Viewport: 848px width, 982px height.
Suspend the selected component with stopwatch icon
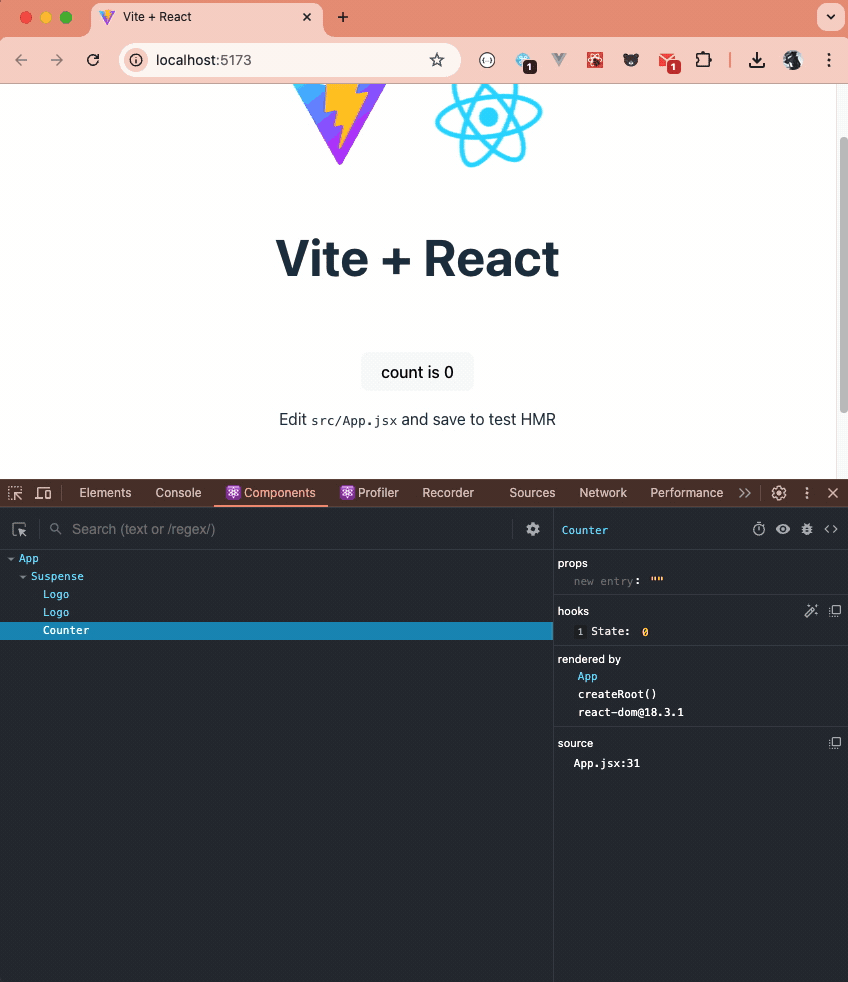pos(758,529)
